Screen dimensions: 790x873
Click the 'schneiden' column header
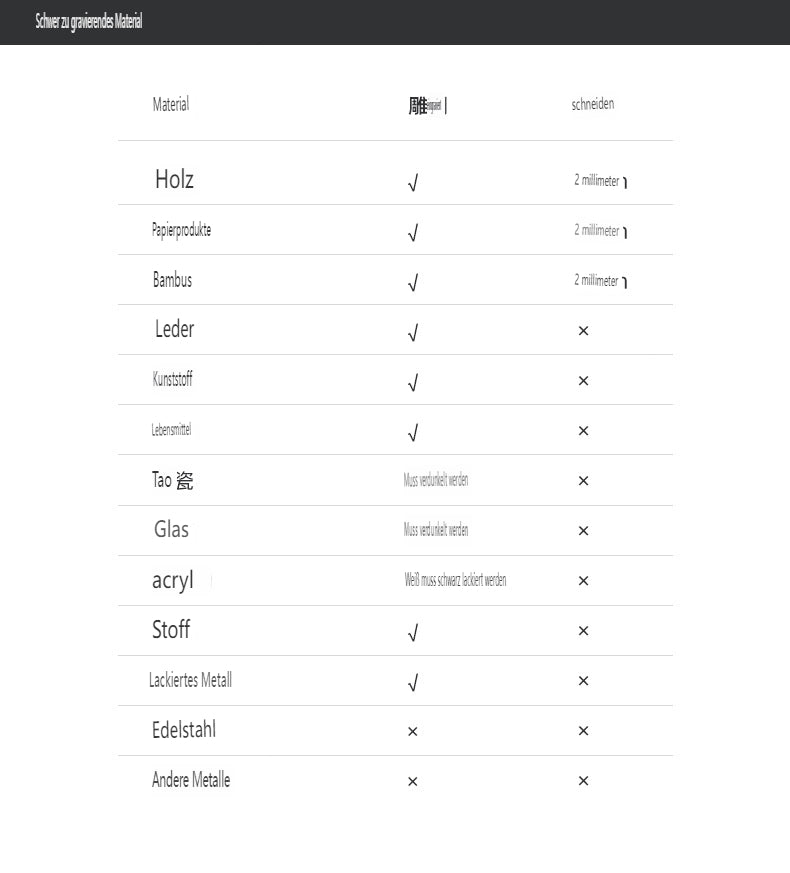click(593, 104)
